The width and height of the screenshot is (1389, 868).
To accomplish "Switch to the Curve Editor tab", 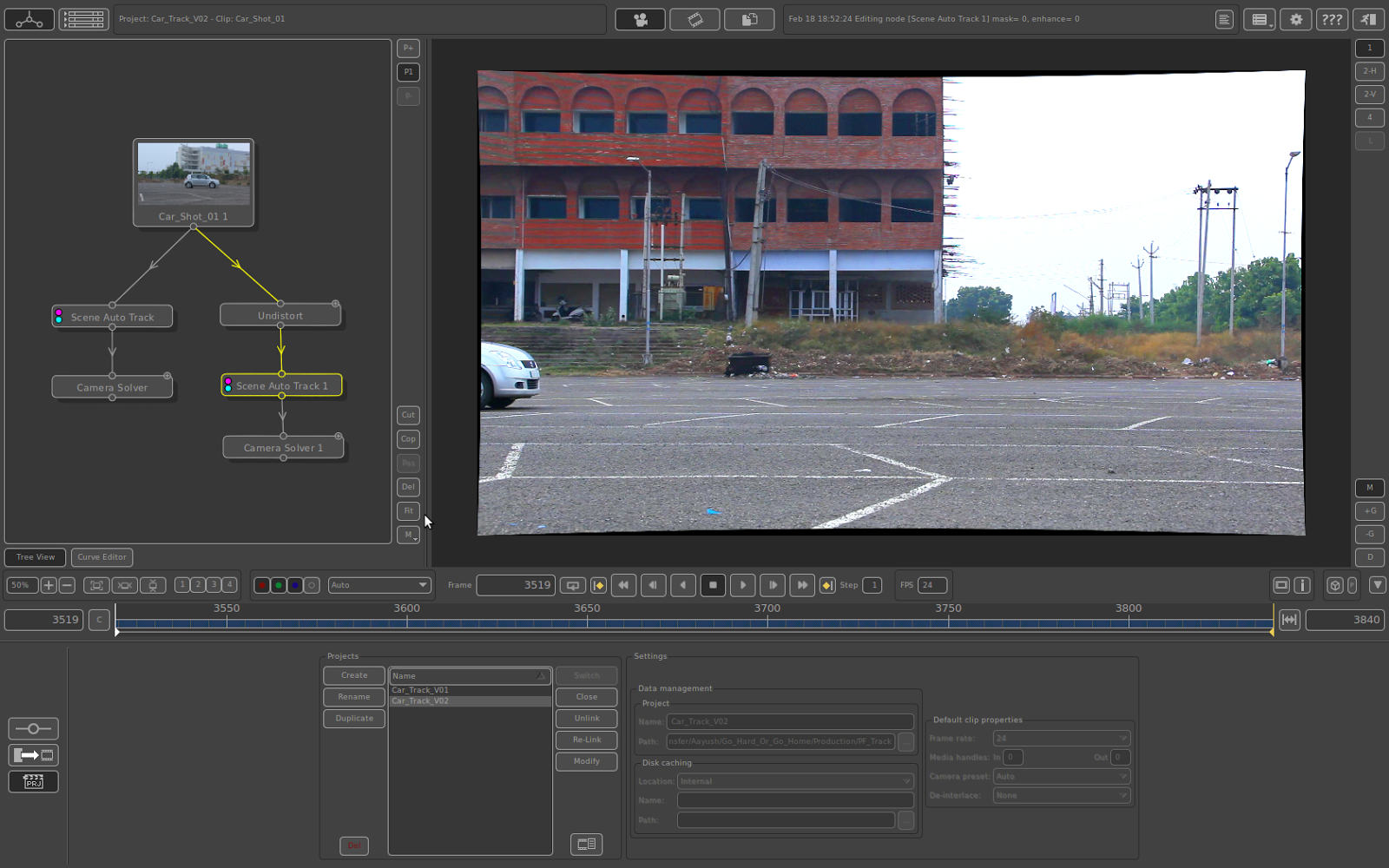I will click(x=102, y=557).
